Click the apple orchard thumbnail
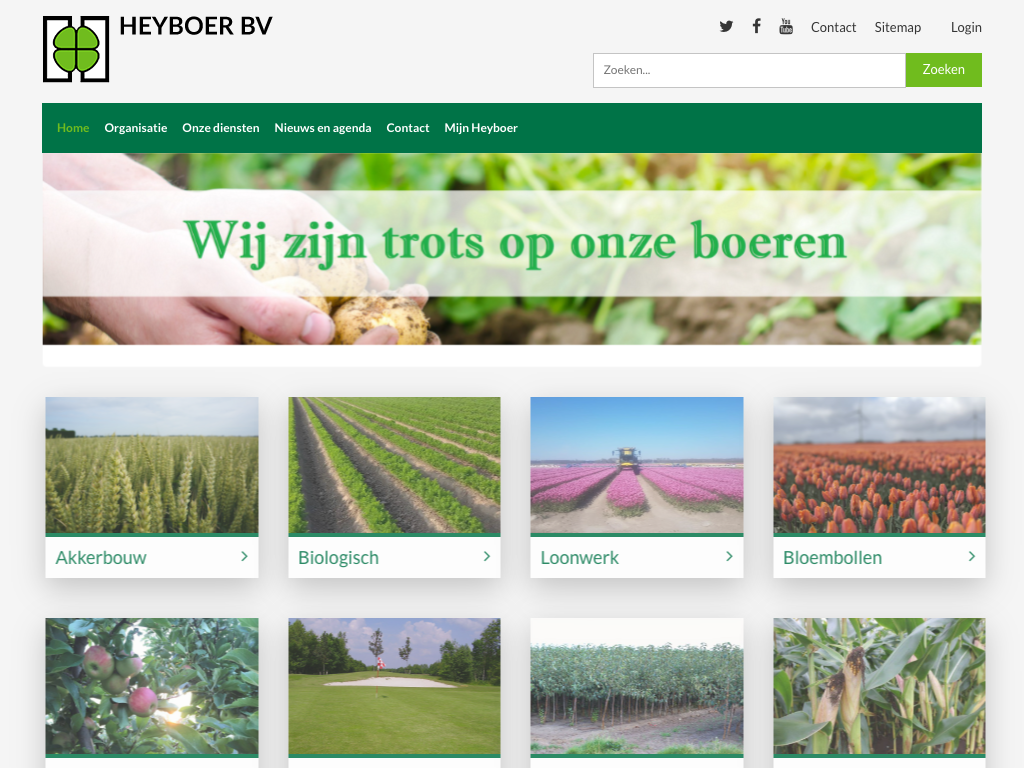 152,685
